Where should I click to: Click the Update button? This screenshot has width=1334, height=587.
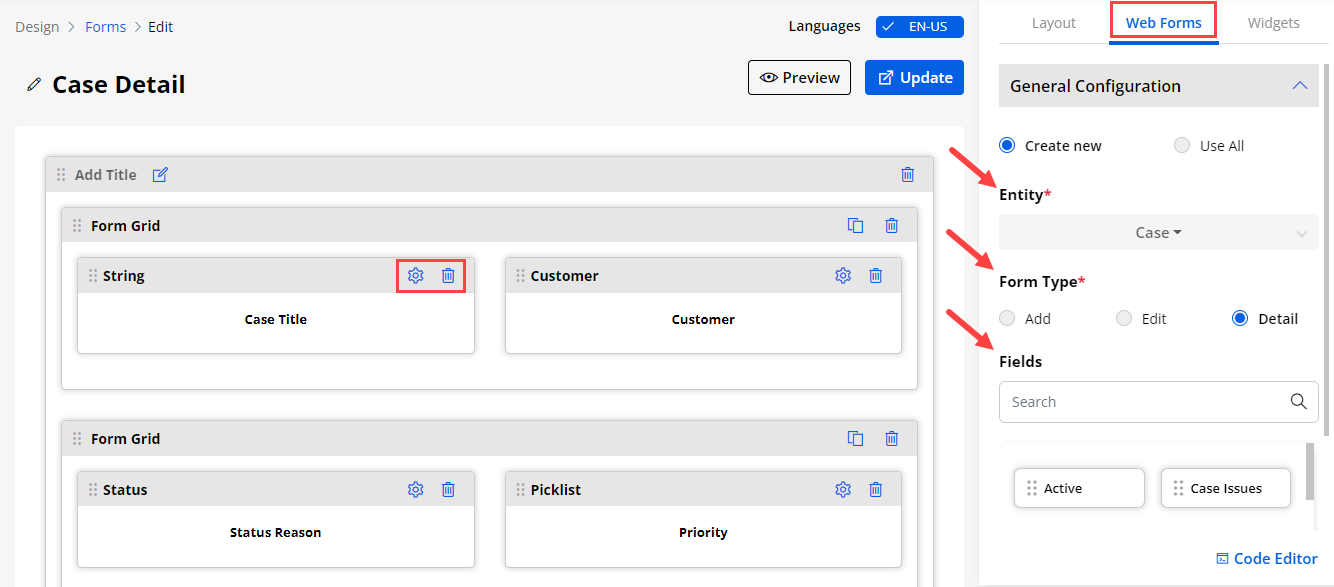[914, 78]
